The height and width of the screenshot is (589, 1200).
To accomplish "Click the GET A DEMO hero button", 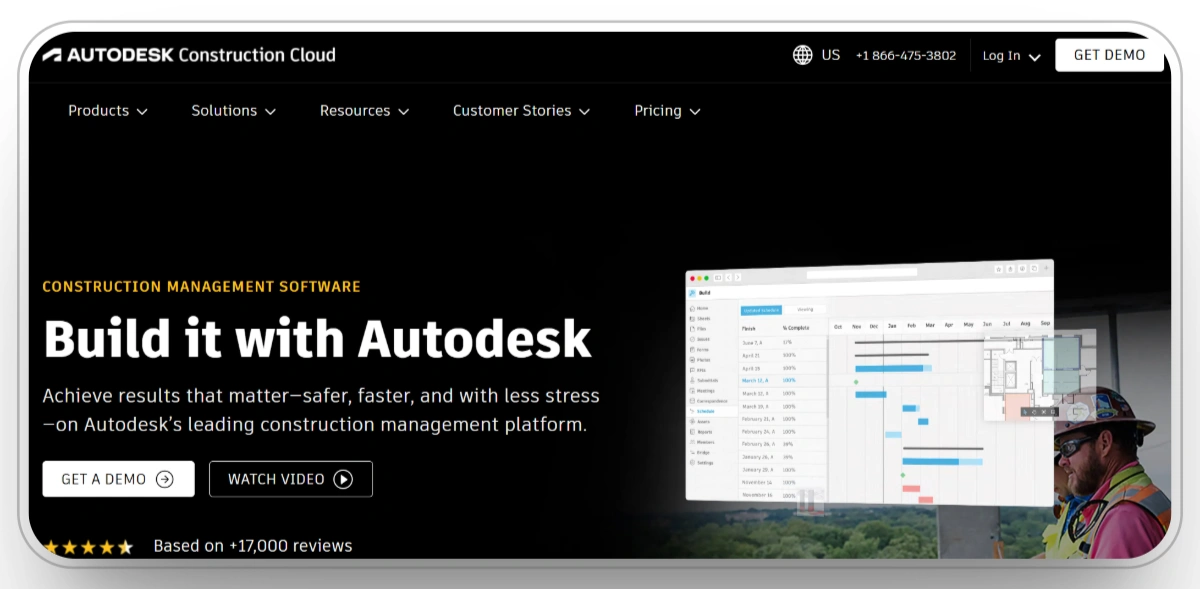I will [x=118, y=479].
